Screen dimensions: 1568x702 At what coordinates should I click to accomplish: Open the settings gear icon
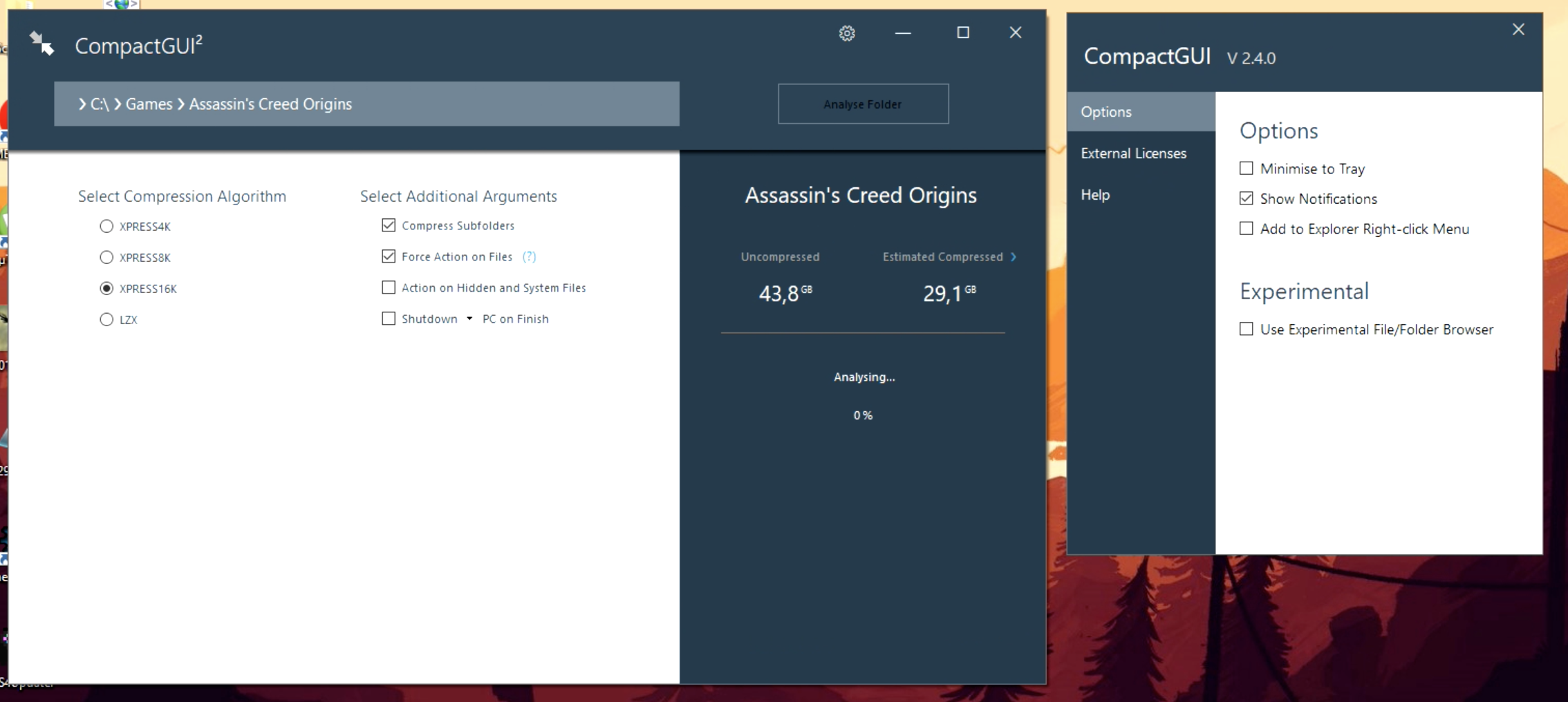pos(846,33)
